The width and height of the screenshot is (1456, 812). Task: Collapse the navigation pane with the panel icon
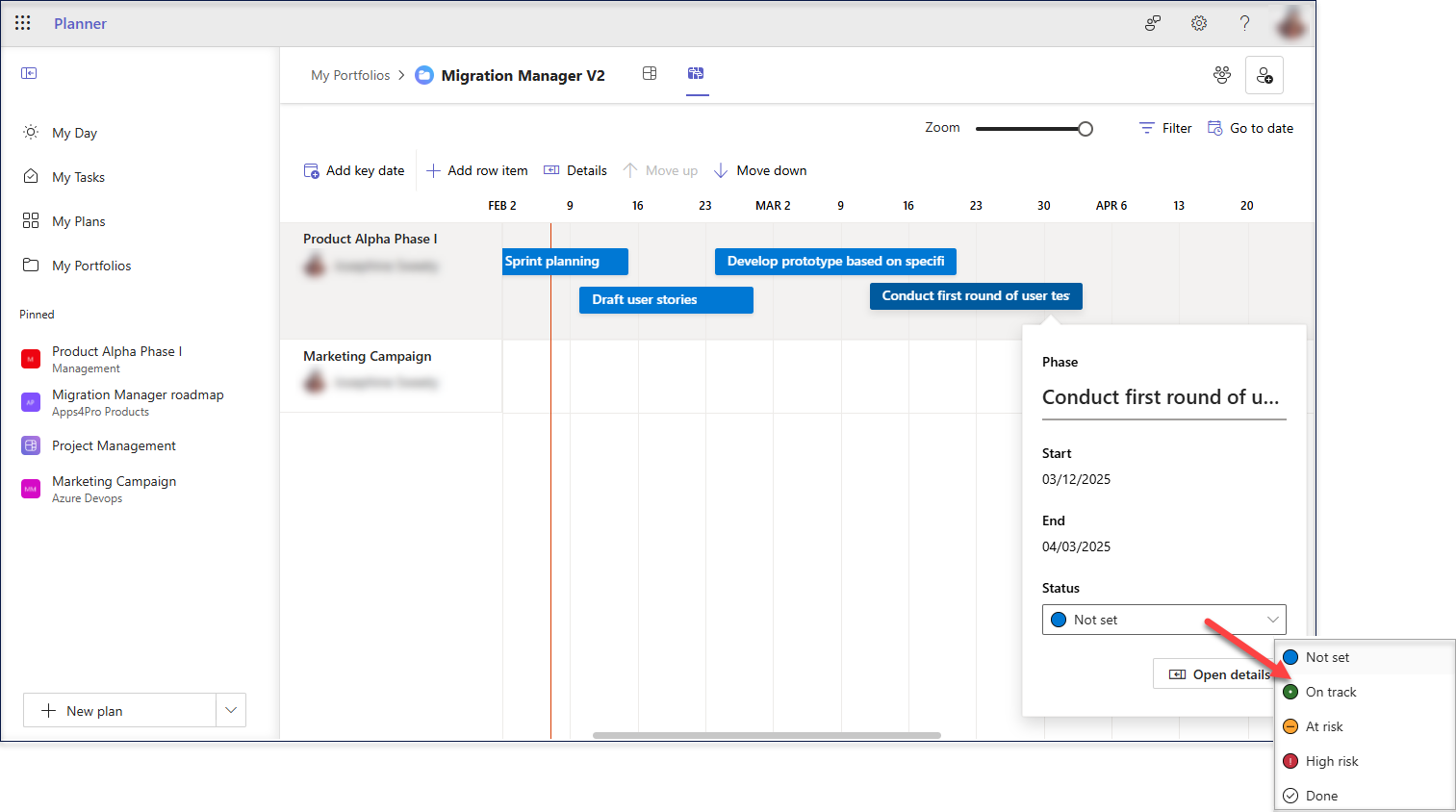(x=29, y=72)
